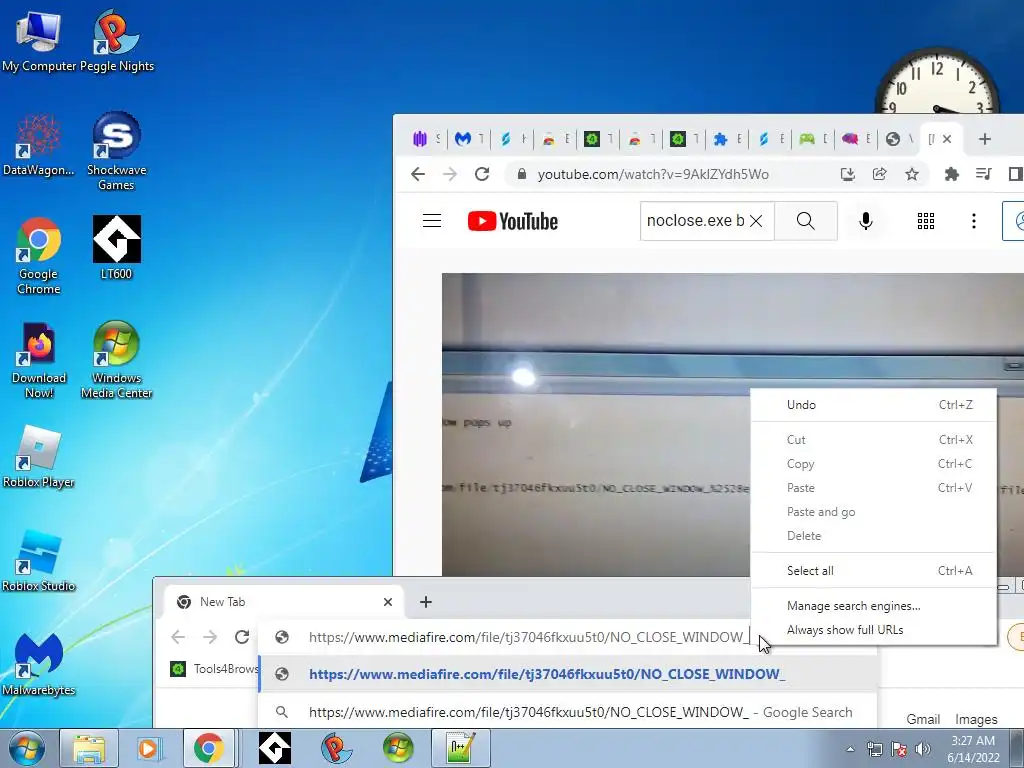Open Manage search engines option
Image resolution: width=1024 pixels, height=768 pixels.
pyautogui.click(x=874, y=606)
